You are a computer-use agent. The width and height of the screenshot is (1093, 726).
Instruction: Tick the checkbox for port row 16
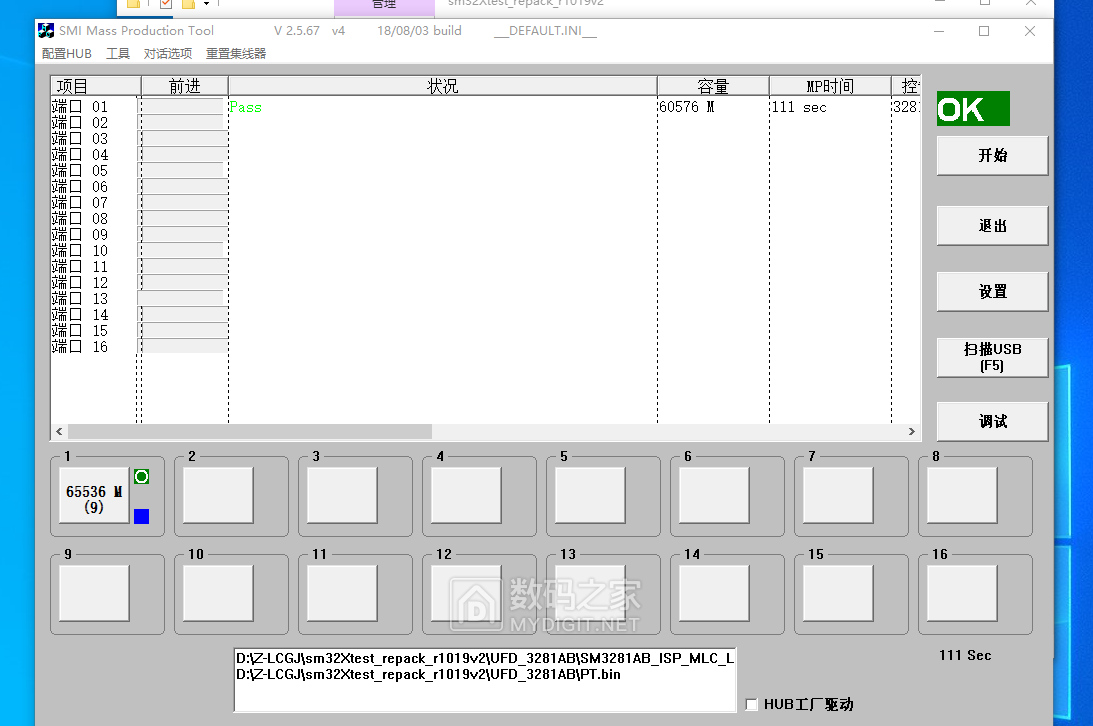coord(75,347)
